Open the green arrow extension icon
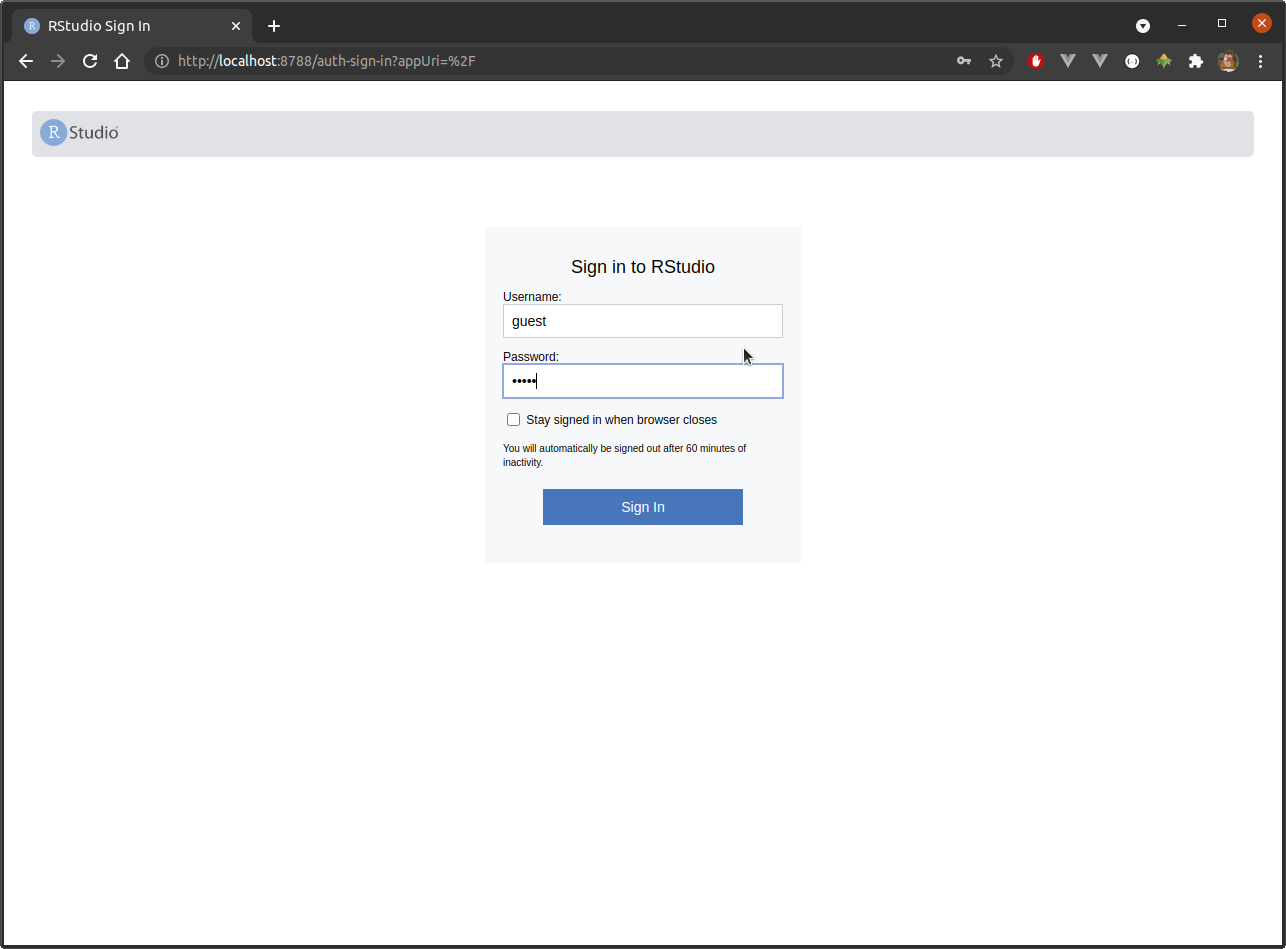The width and height of the screenshot is (1286, 949). click(x=1164, y=61)
